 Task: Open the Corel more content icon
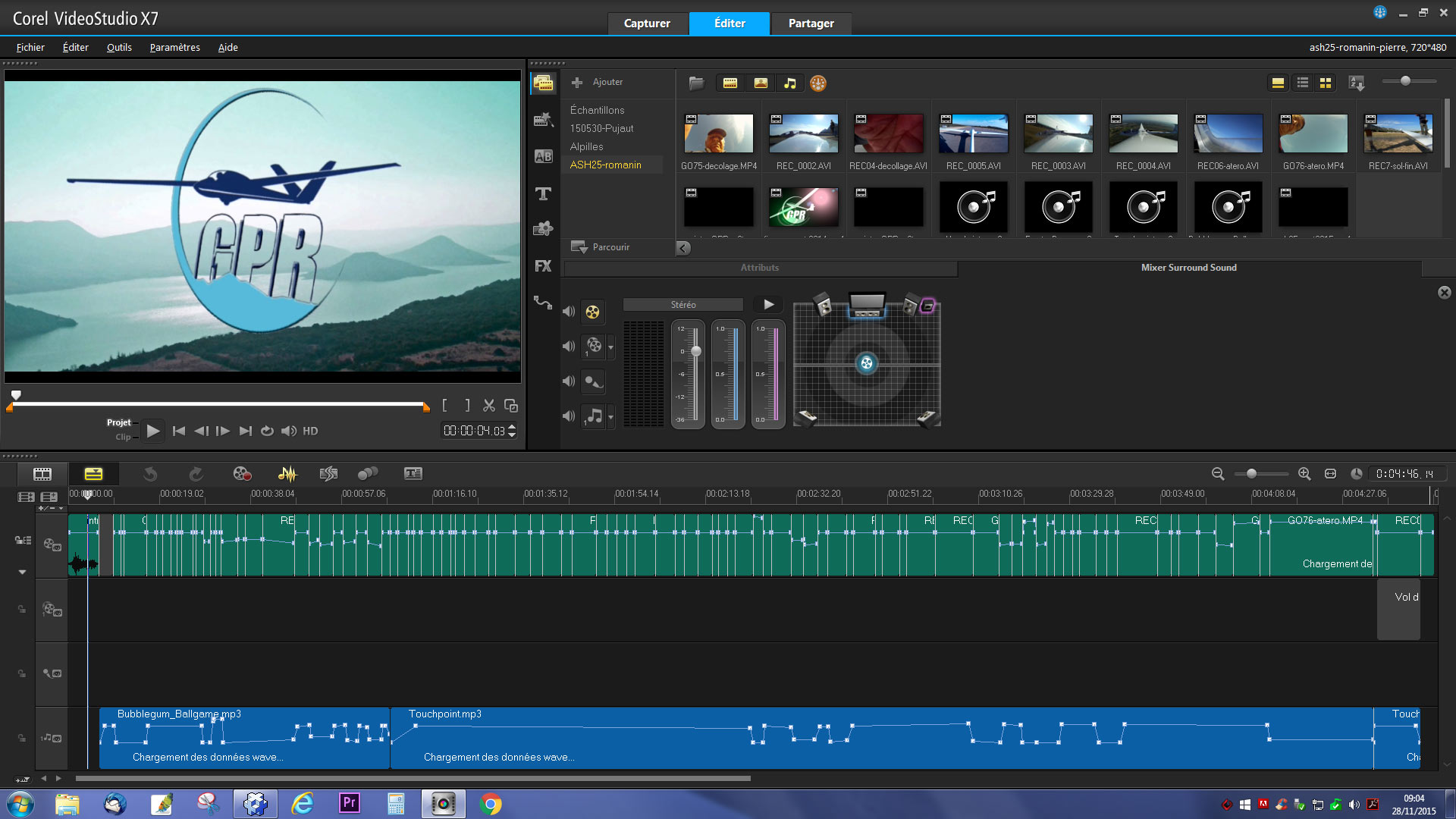818,83
